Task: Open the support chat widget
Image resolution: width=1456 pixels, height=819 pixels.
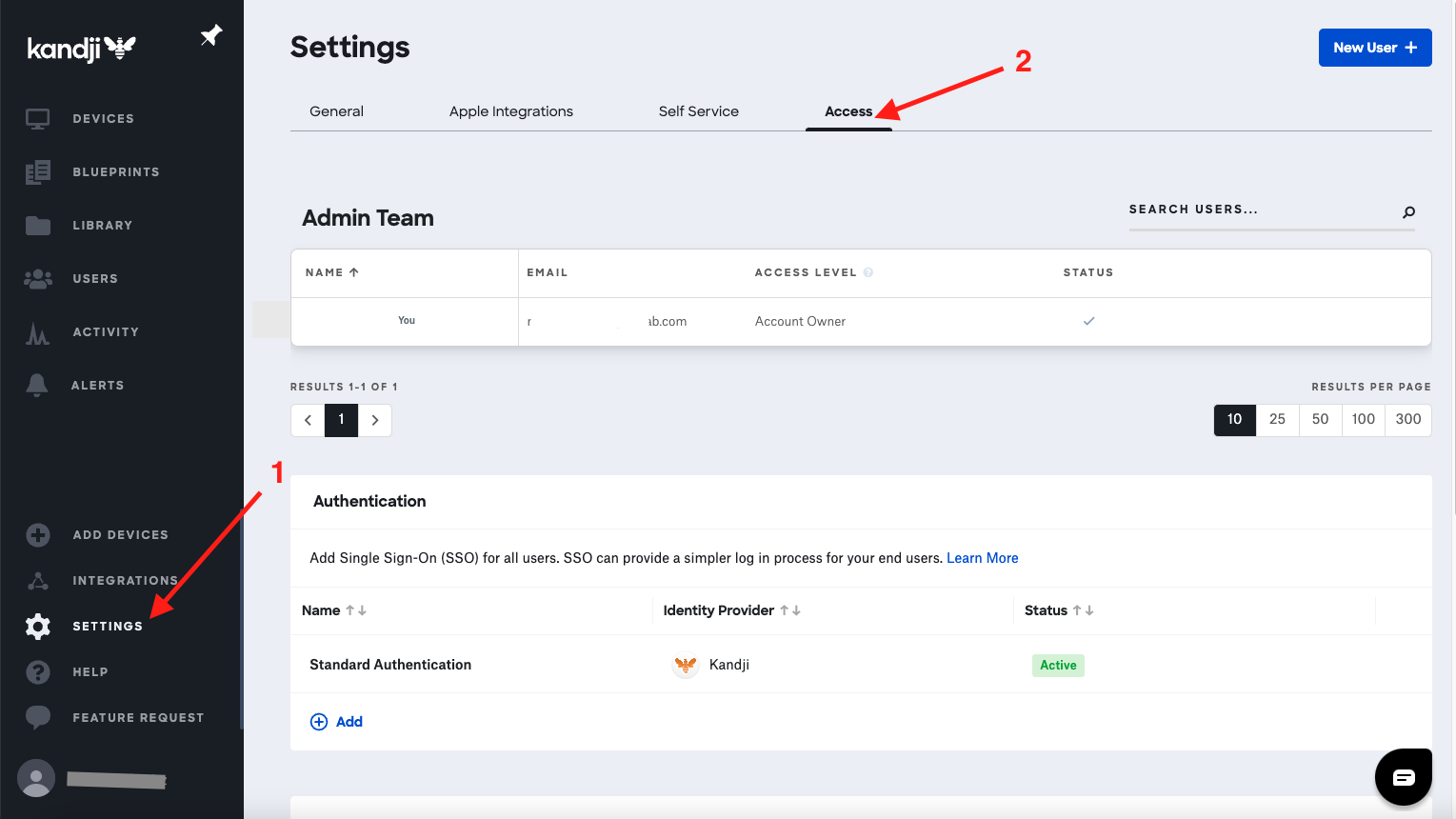Action: 1404,776
